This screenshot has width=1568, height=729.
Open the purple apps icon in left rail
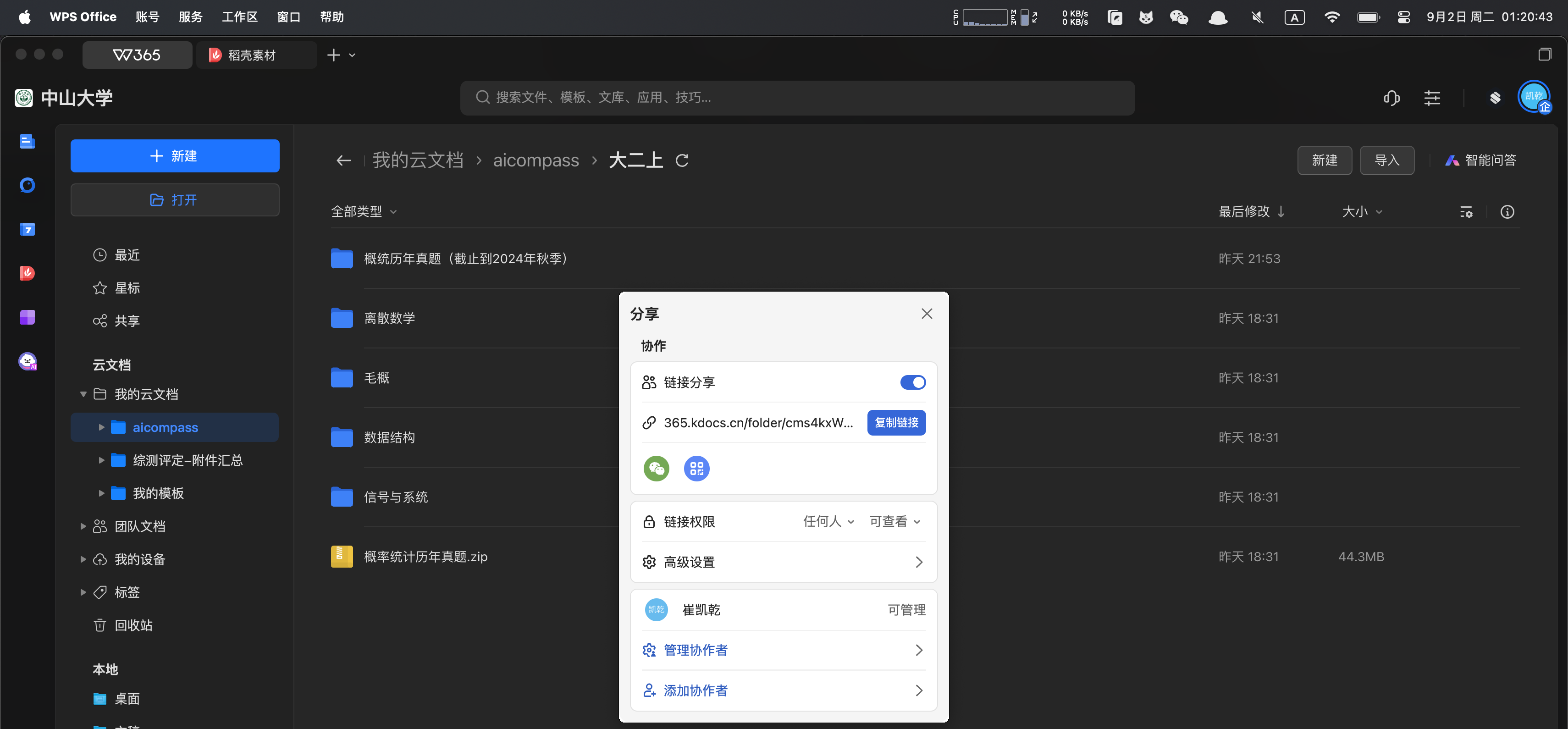[28, 317]
